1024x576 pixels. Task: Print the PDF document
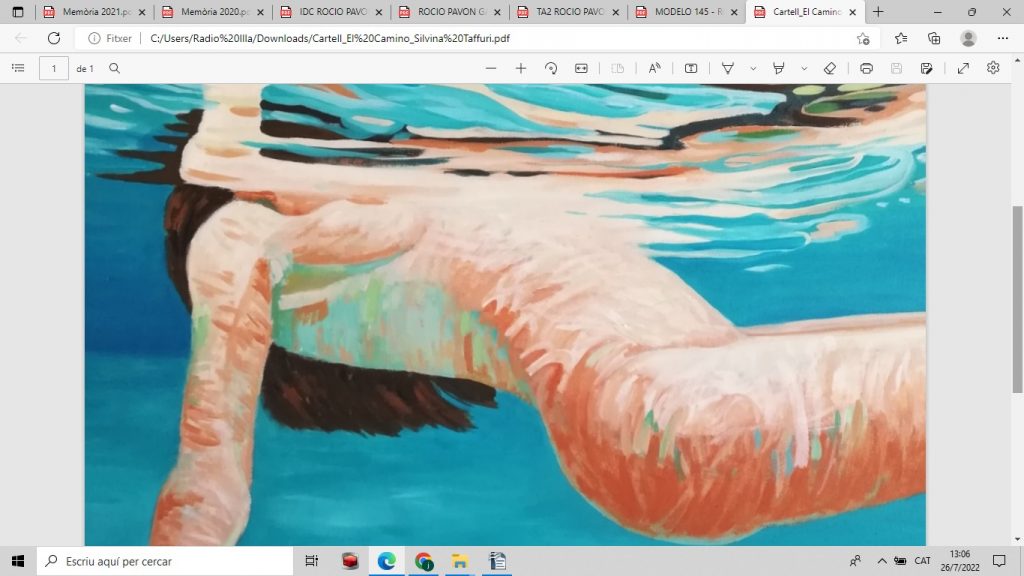[x=866, y=68]
